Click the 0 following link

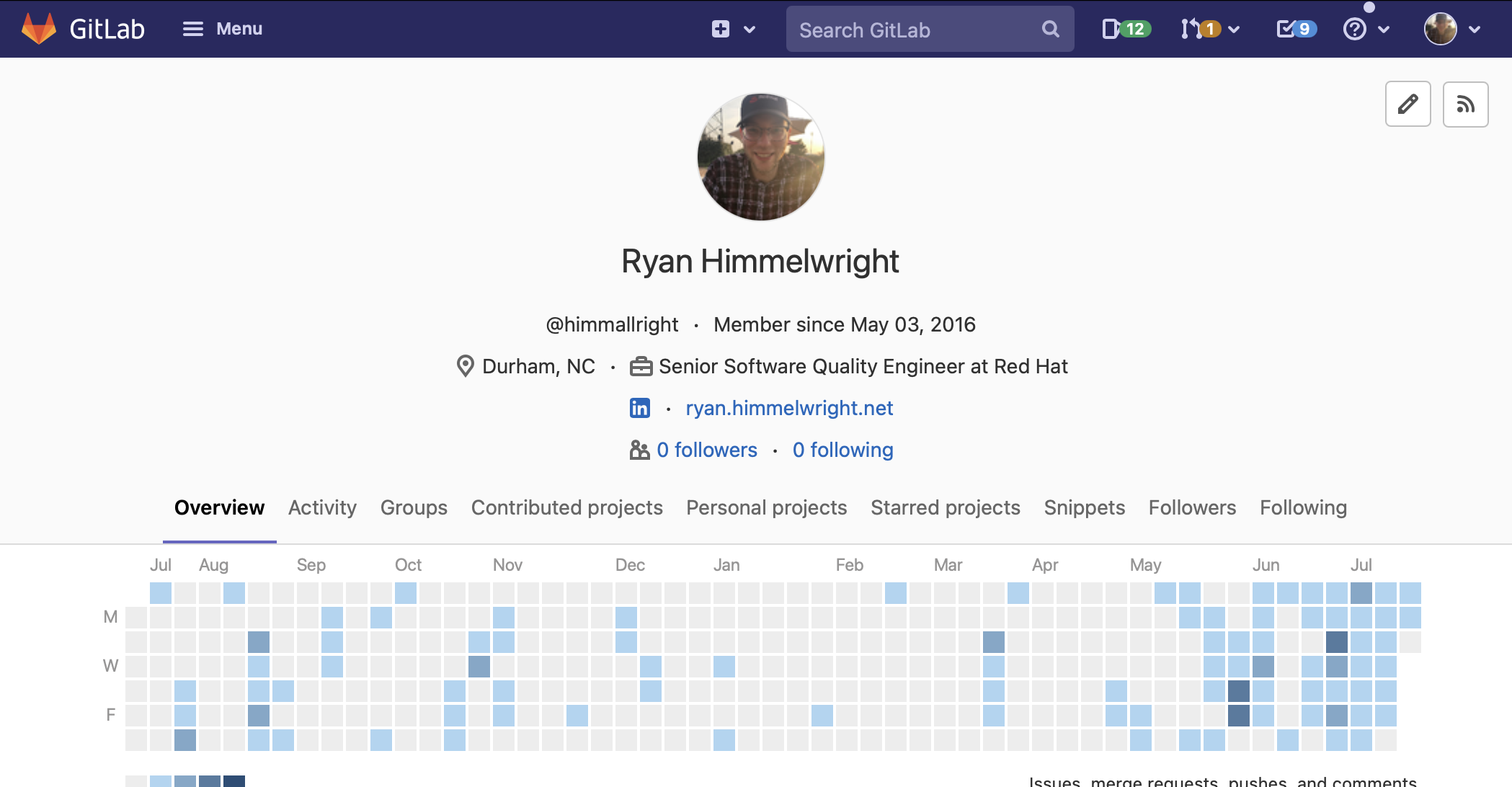point(842,450)
